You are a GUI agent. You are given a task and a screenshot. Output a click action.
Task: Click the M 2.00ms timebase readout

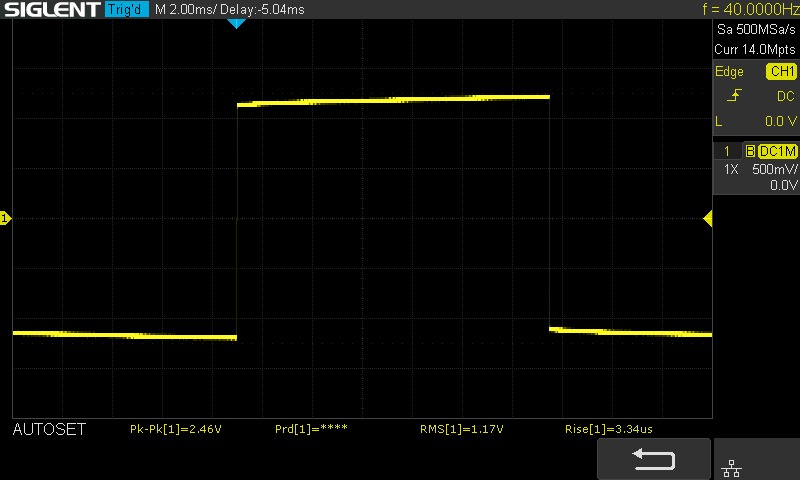[x=185, y=9]
